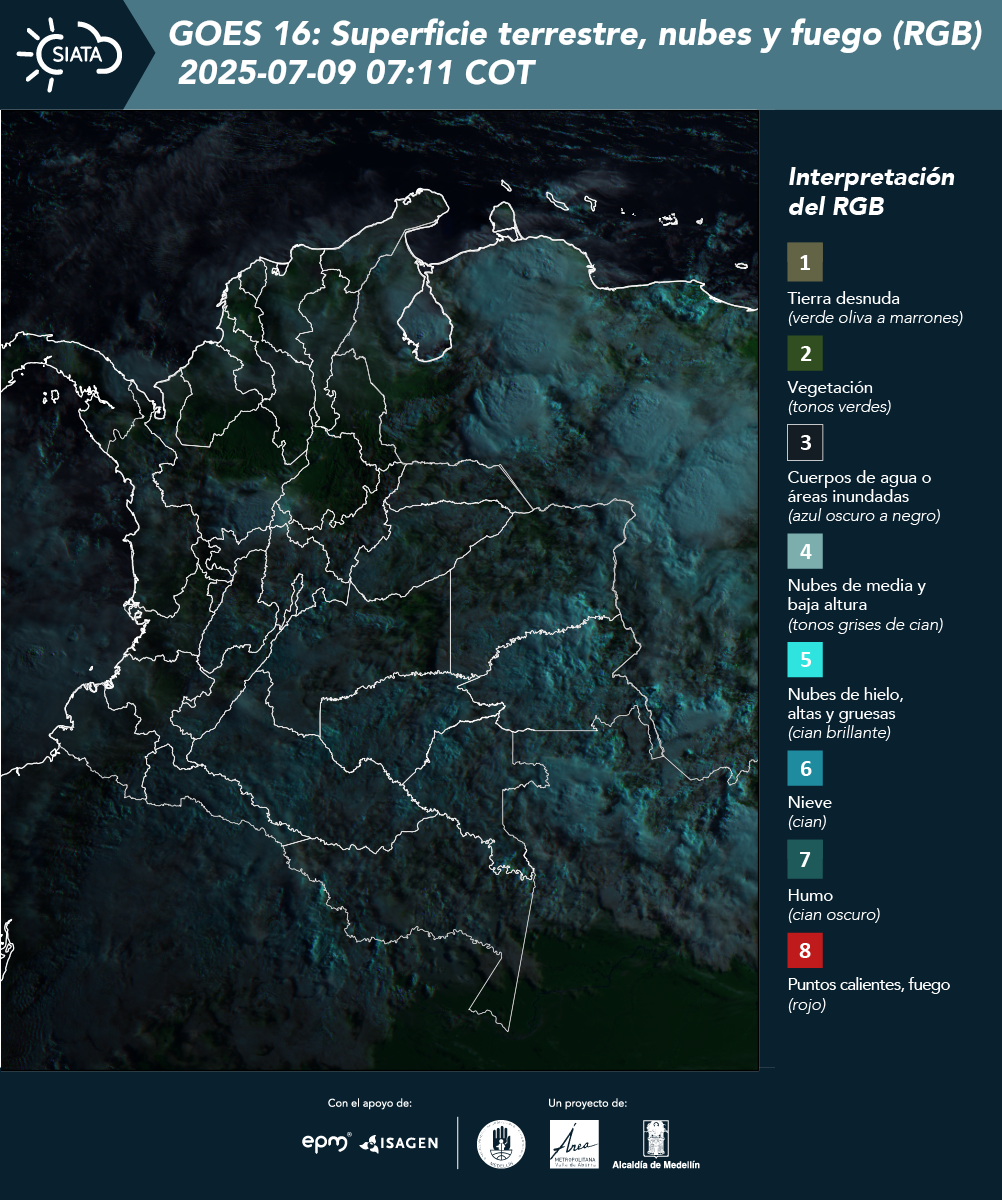The height and width of the screenshot is (1200, 1002).
Task: Click 'Nubes de media y baja altura' label
Action: [x=857, y=595]
